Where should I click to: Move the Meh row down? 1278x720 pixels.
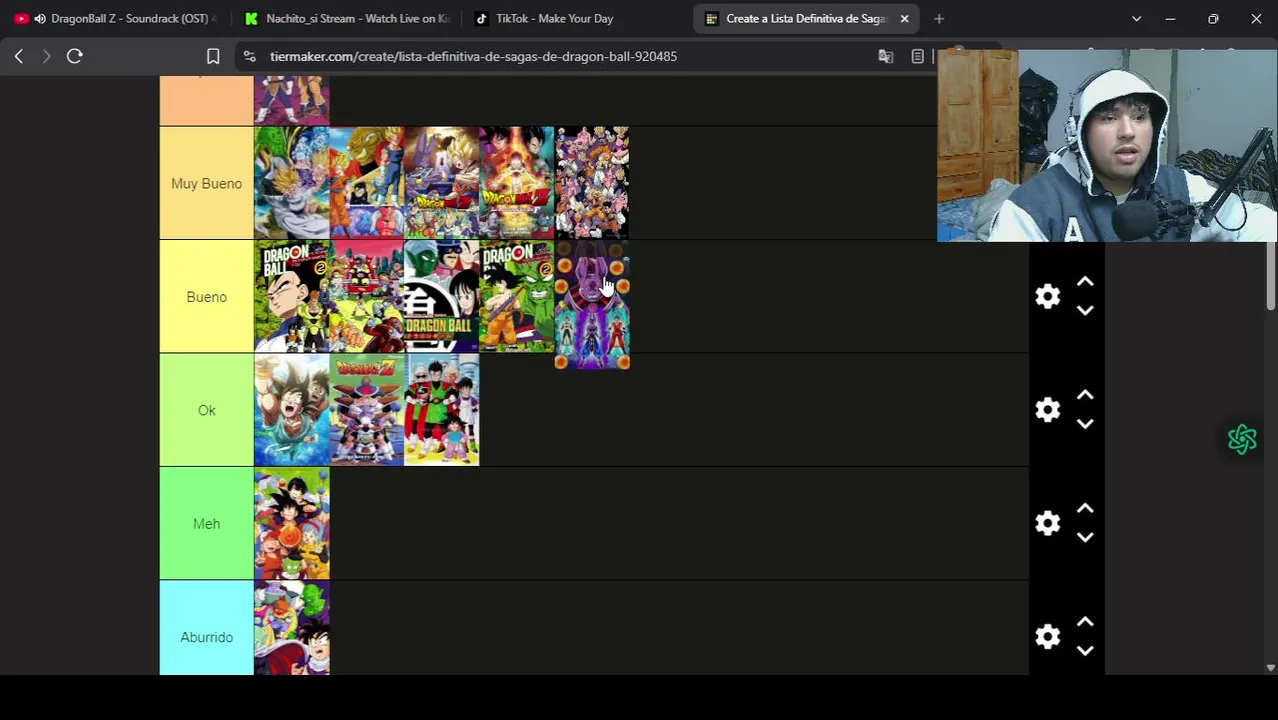click(x=1085, y=537)
